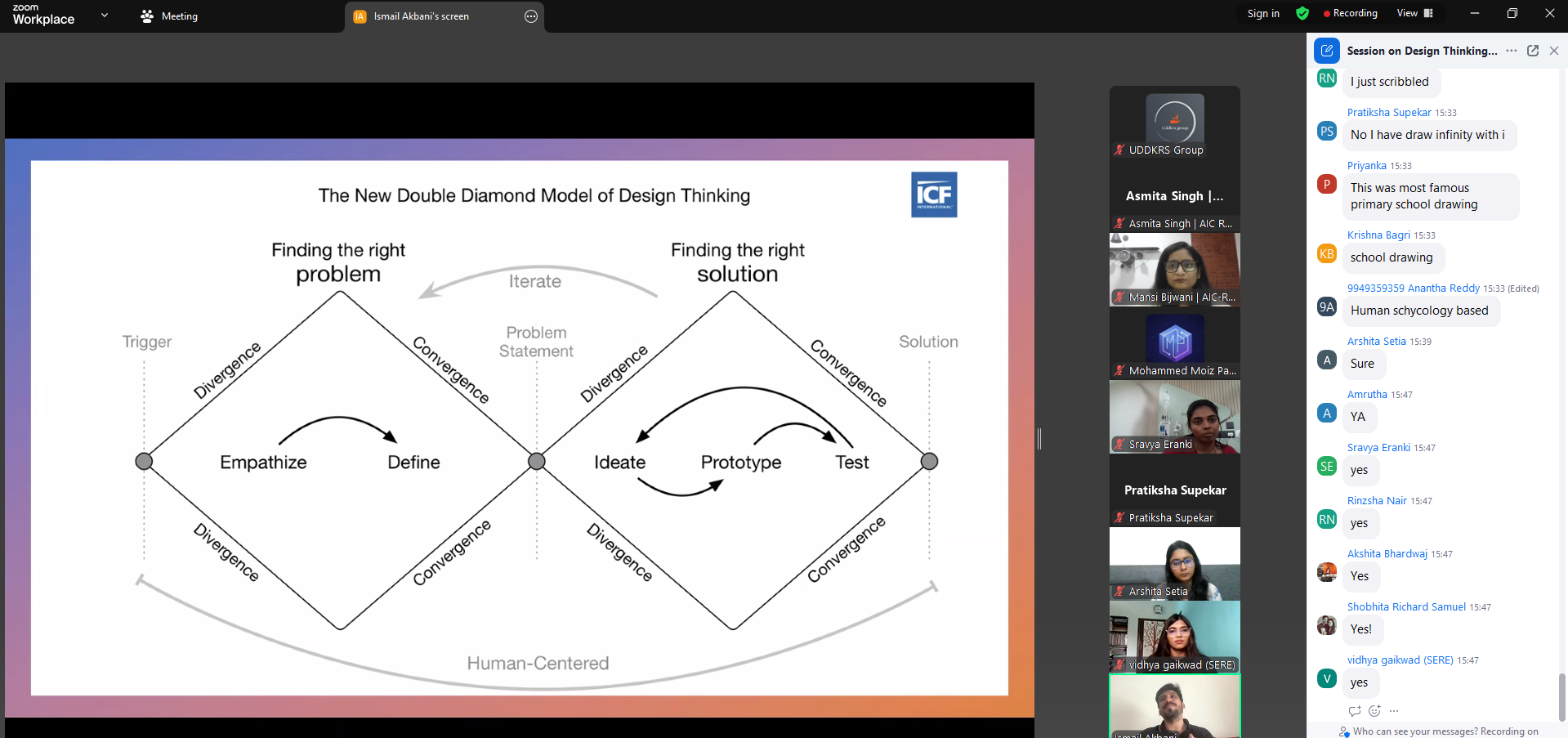This screenshot has width=1568, height=738.
Task: Expand the Zoom Workplace dropdown arrow
Action: [104, 16]
